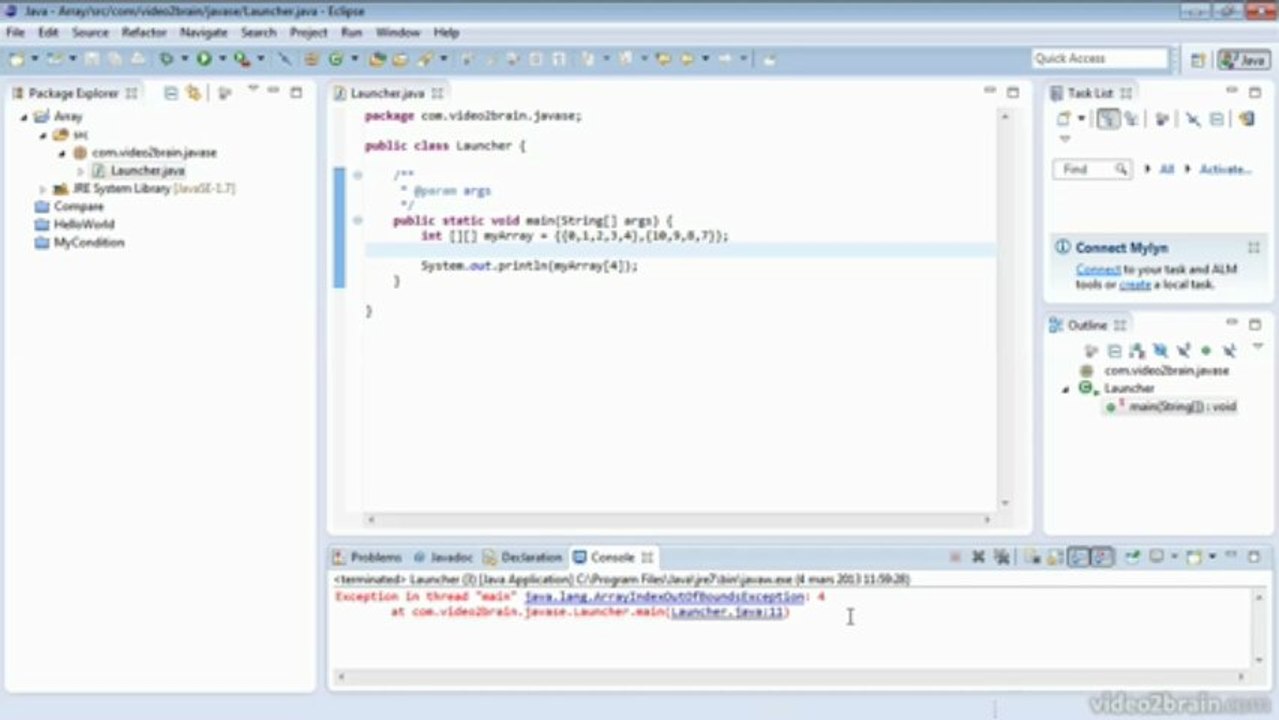Click Launcher.java:11 stack trace link

pos(728,612)
